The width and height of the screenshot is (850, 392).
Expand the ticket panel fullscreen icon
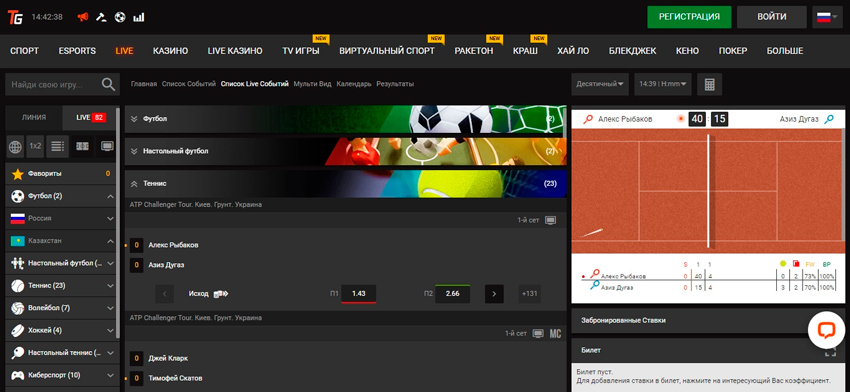[x=830, y=351]
